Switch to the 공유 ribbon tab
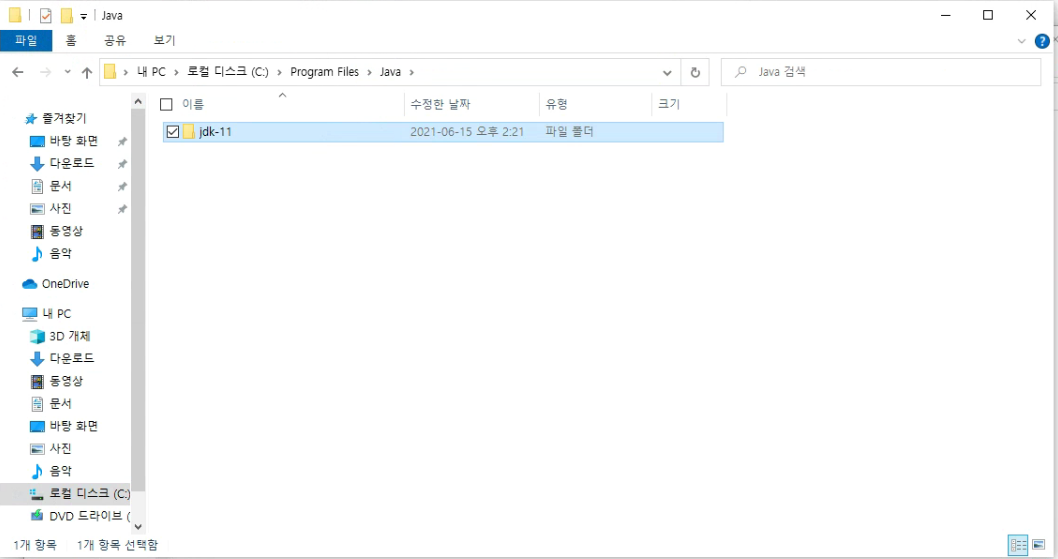This screenshot has height=559, width=1058. [115, 41]
